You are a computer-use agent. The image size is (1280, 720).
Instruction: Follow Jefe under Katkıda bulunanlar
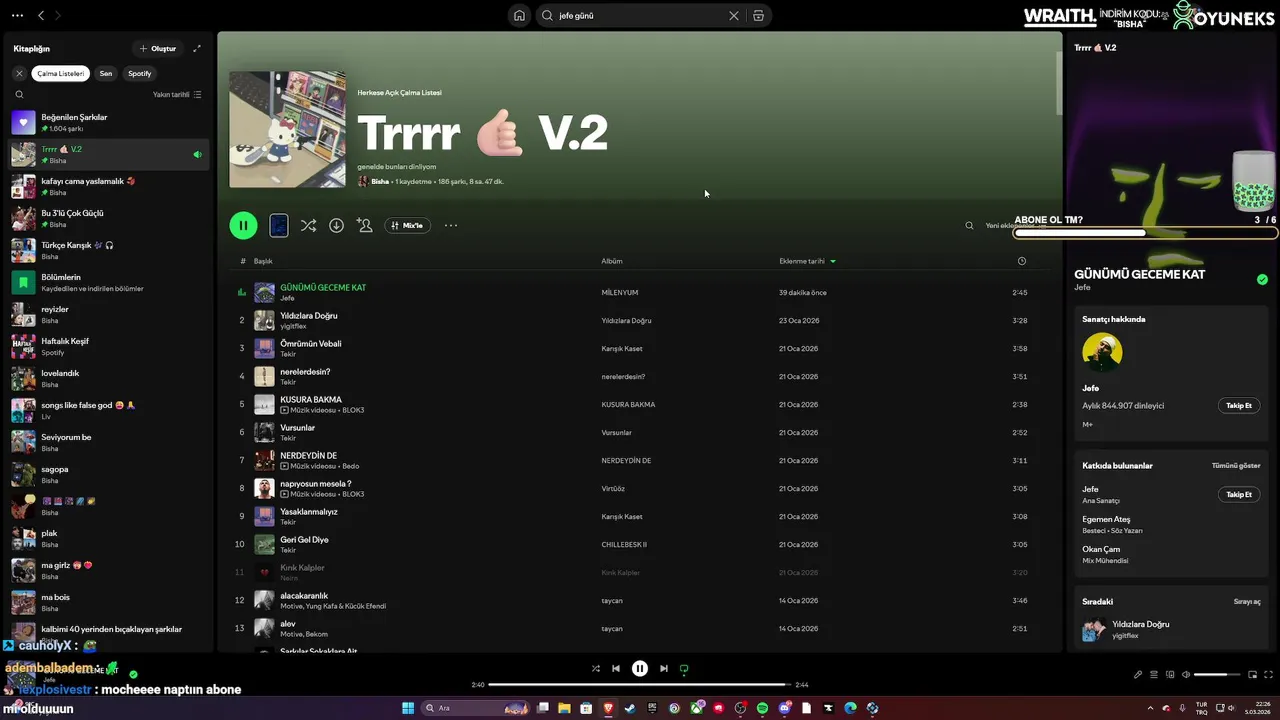coord(1239,494)
